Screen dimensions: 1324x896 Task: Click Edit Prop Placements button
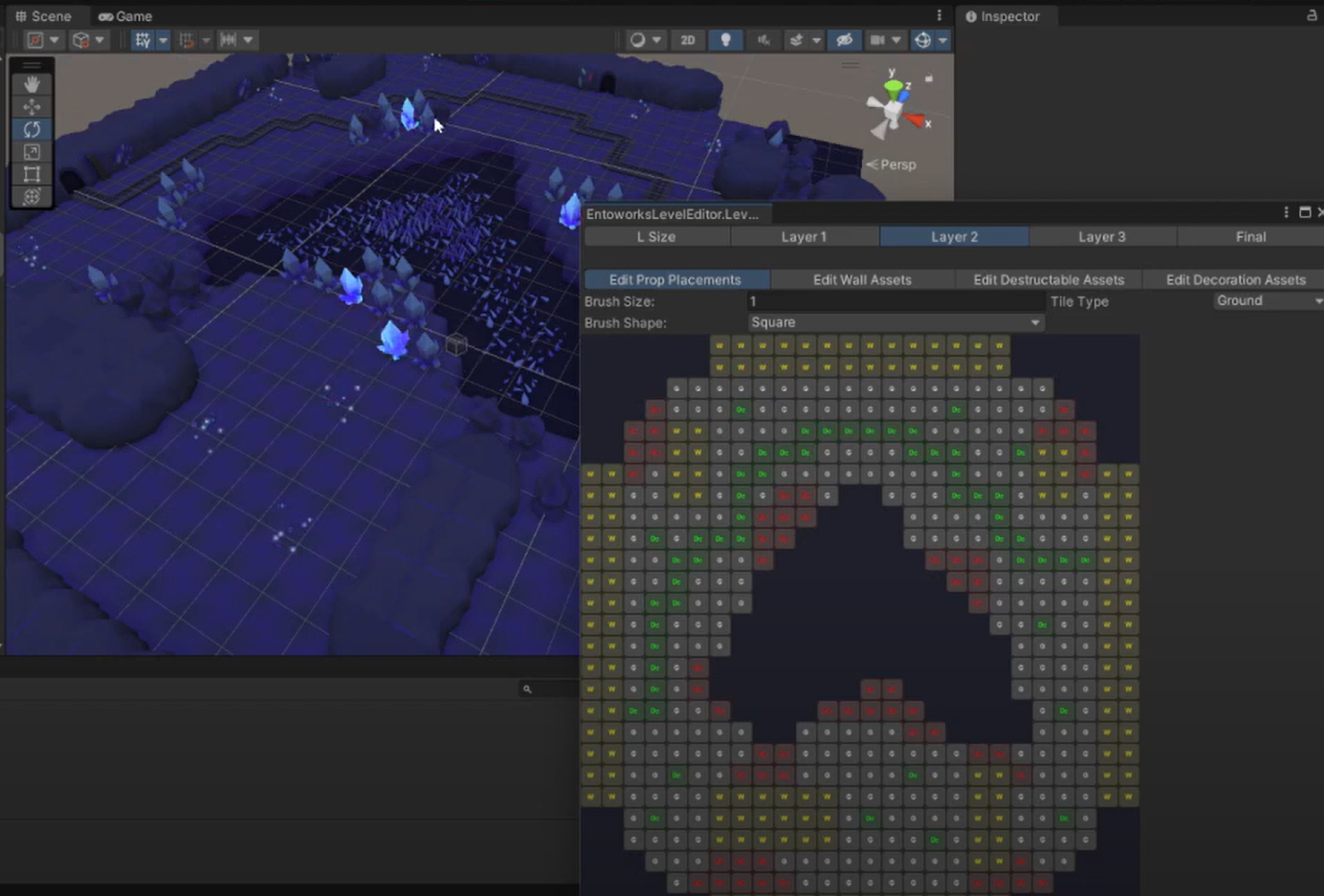point(675,279)
